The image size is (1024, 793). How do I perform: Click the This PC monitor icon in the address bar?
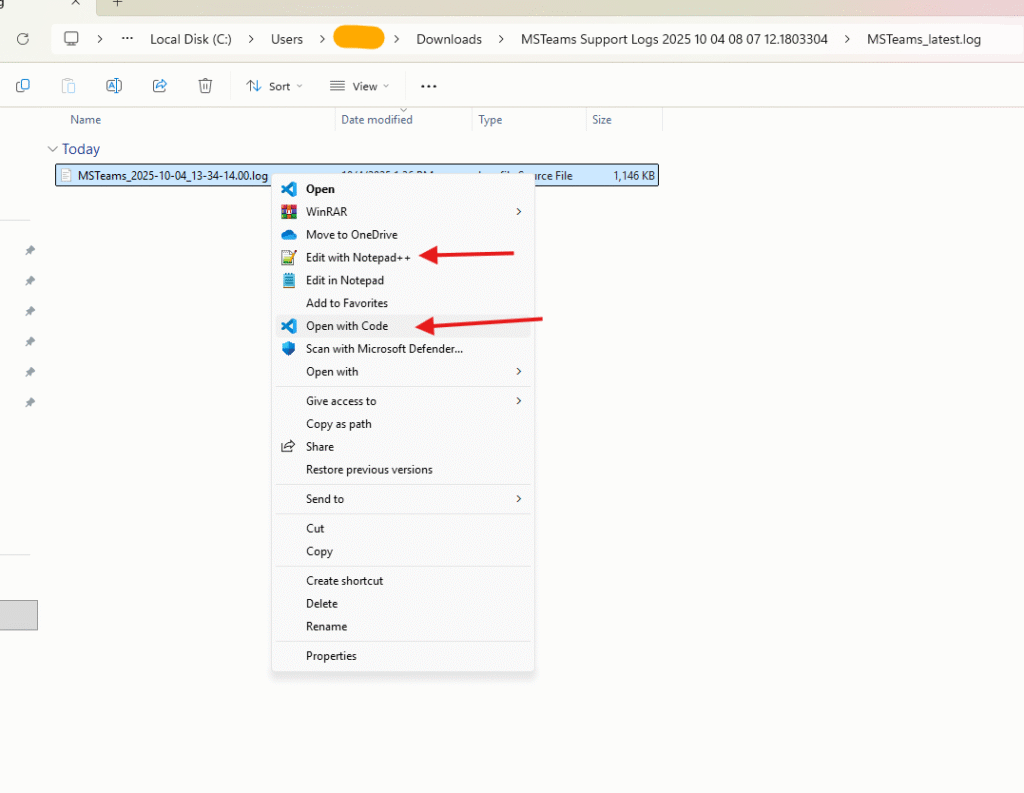click(x=71, y=39)
